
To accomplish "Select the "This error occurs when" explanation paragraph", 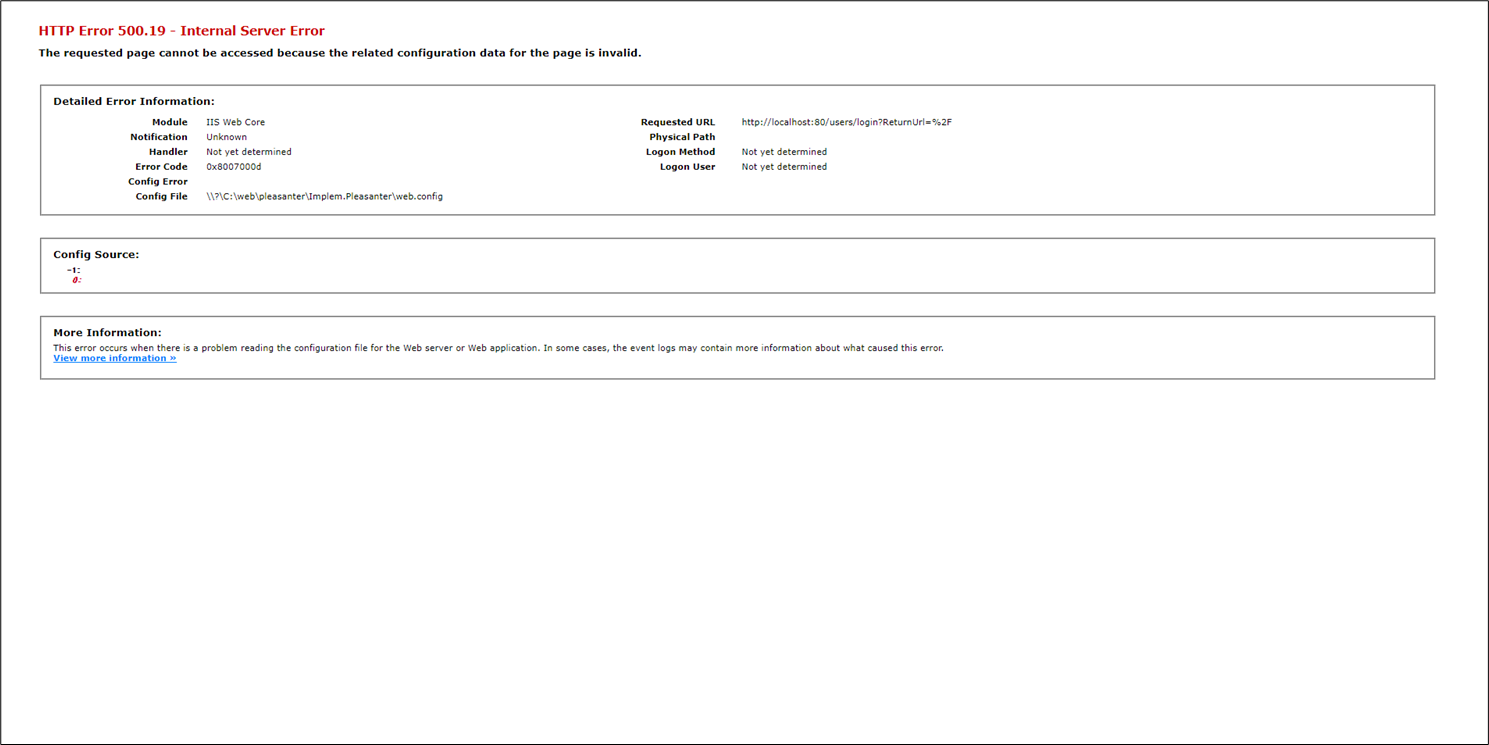I will coord(498,348).
